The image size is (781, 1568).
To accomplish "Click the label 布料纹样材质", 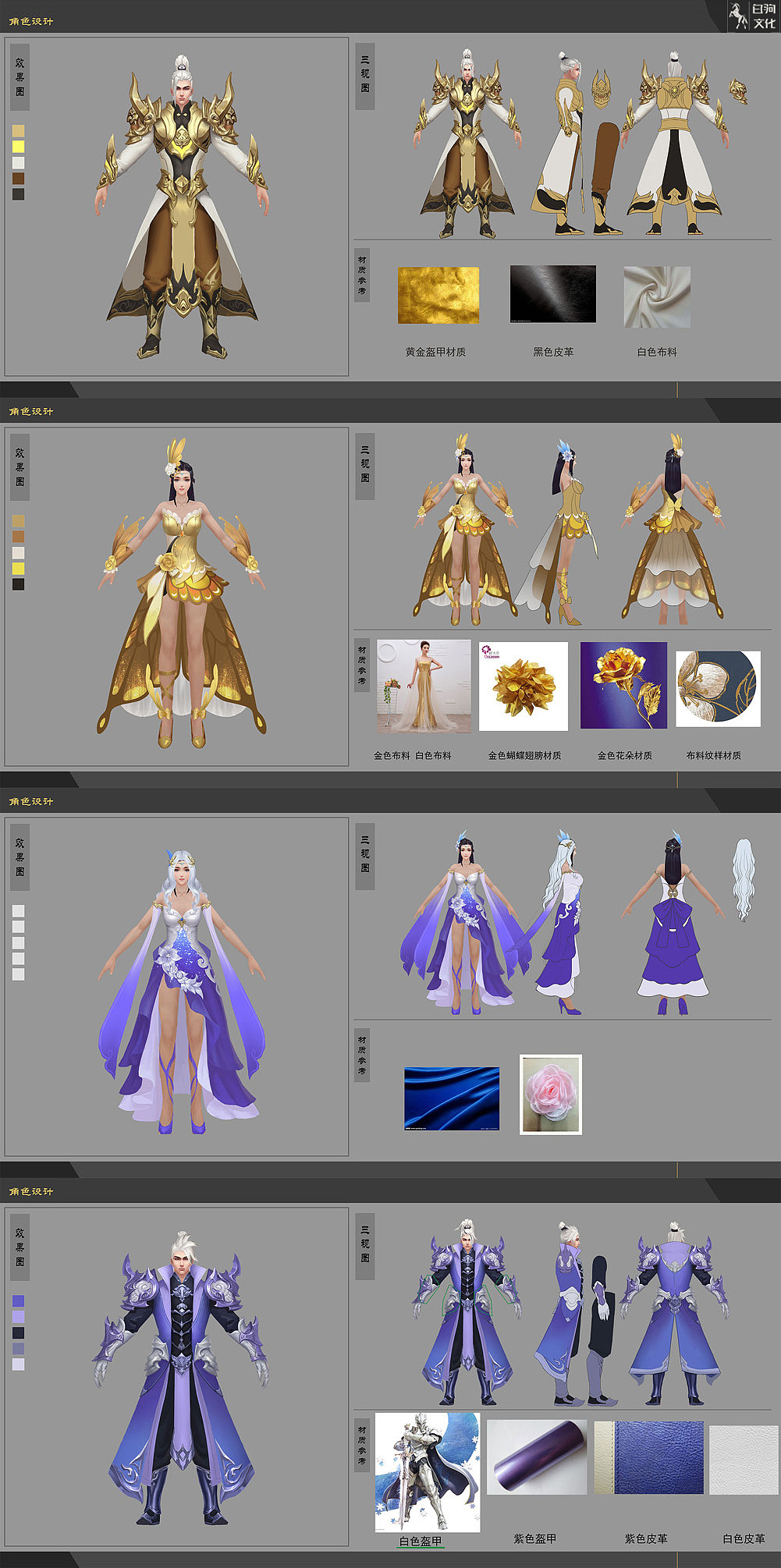I will (x=714, y=755).
